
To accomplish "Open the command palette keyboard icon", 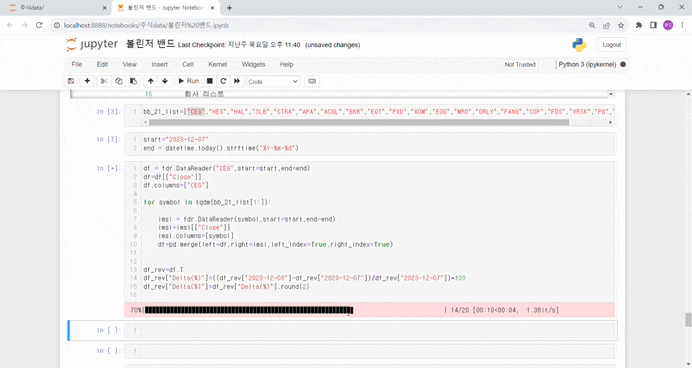I will tap(312, 81).
